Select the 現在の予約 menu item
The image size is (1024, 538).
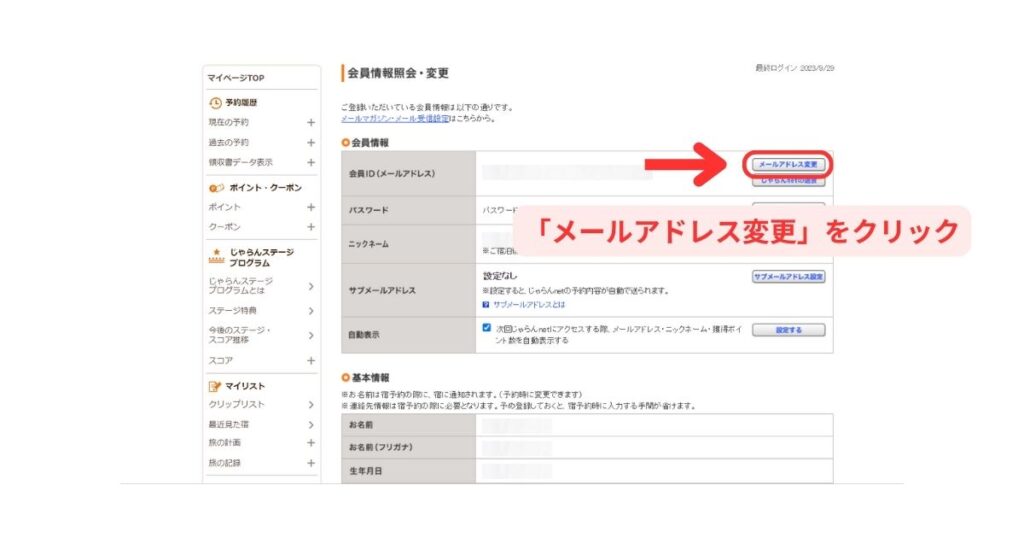229,122
